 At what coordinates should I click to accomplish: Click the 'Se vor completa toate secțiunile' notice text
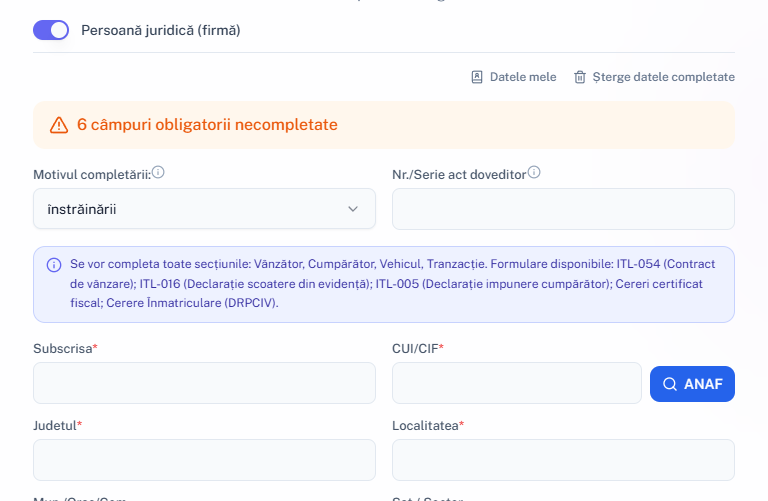click(392, 284)
